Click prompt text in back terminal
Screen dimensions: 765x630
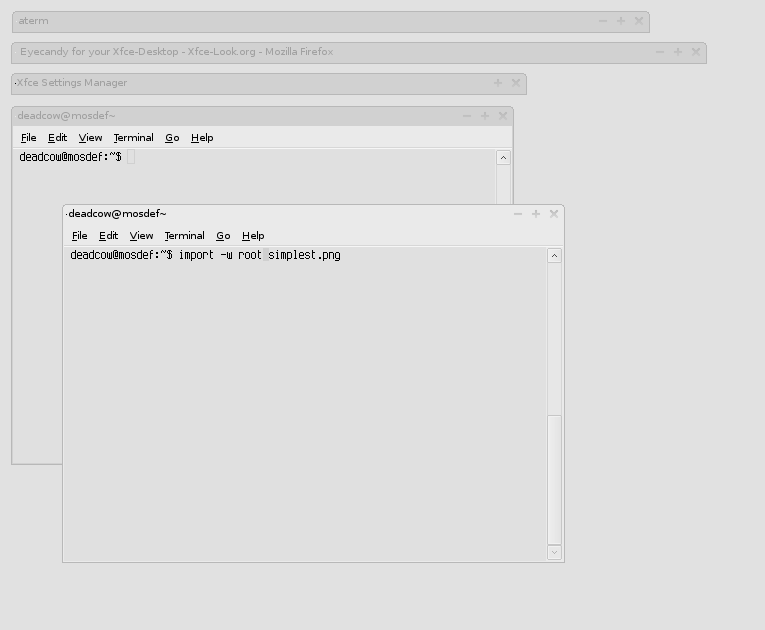[x=70, y=157]
